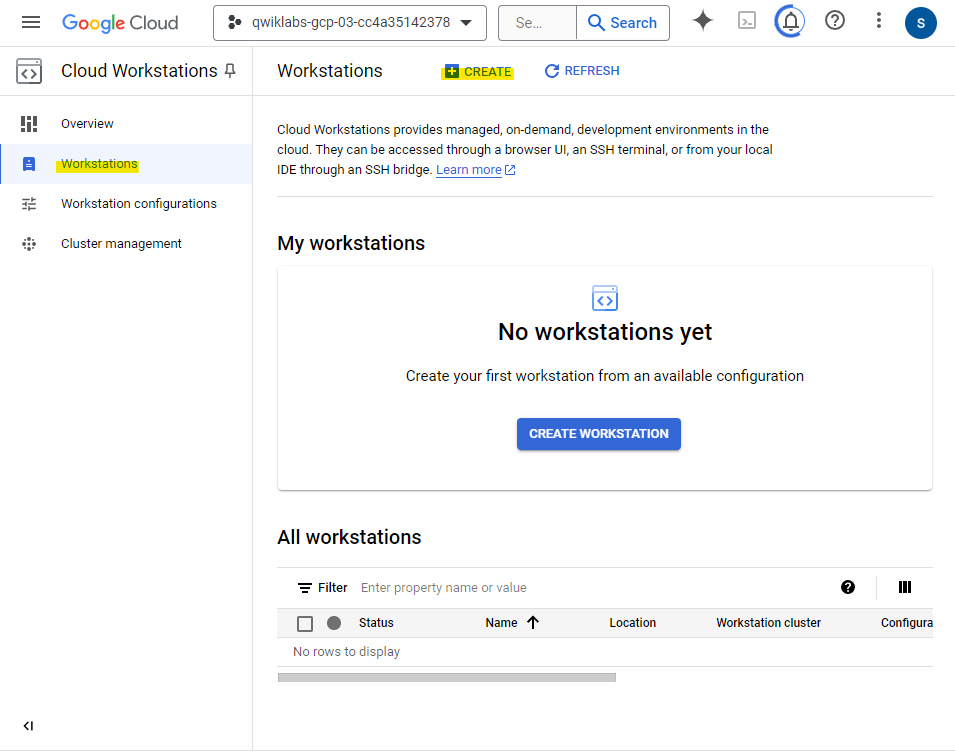The image size is (955, 752).
Task: Open the hamburger navigation menu
Action: click(x=30, y=23)
